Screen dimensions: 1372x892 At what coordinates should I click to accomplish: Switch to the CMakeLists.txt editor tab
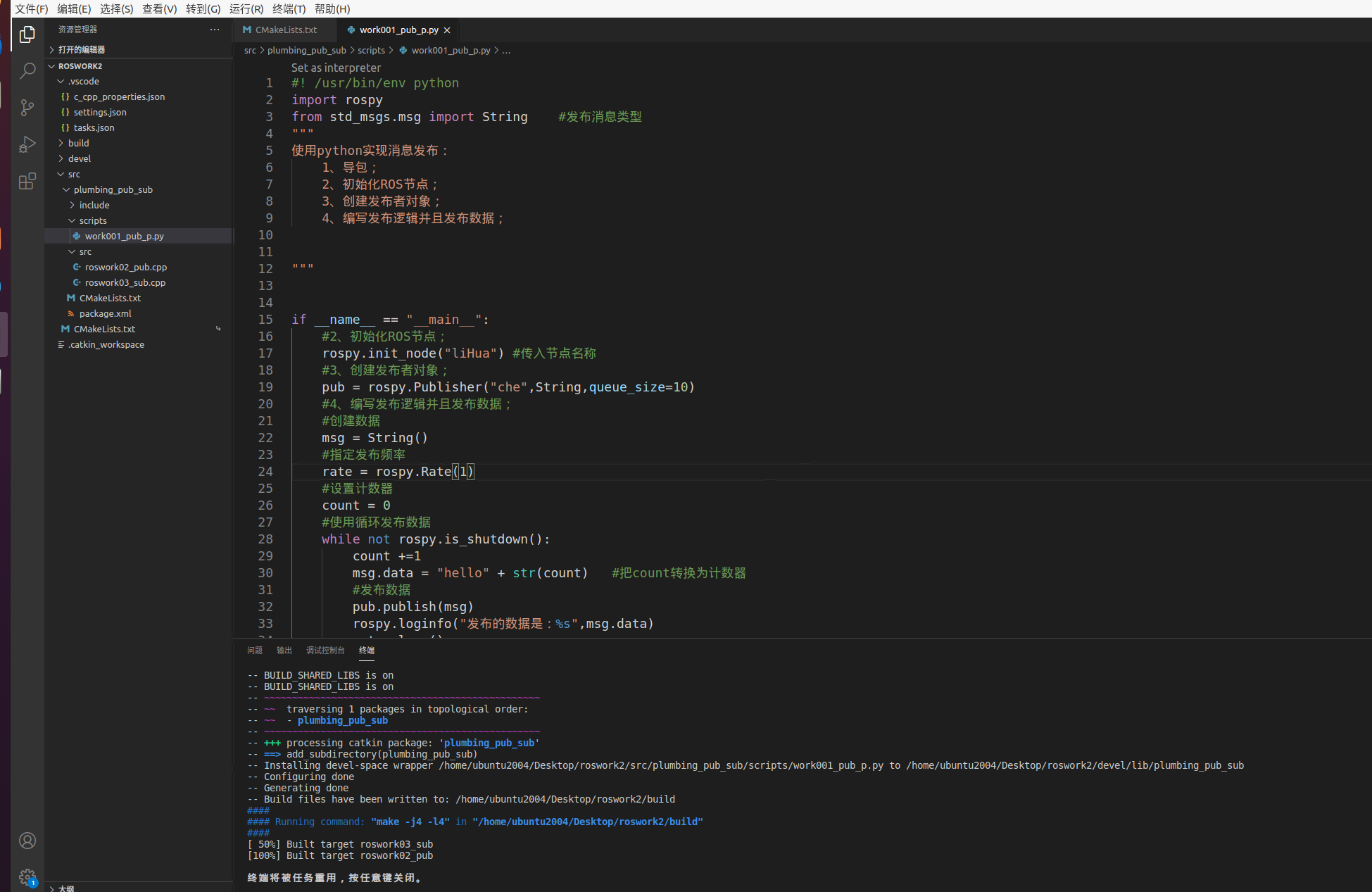point(285,30)
